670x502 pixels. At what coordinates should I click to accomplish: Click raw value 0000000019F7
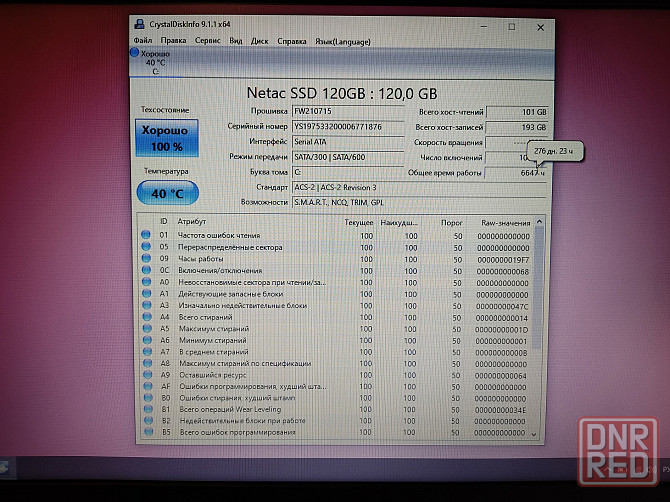tap(503, 260)
